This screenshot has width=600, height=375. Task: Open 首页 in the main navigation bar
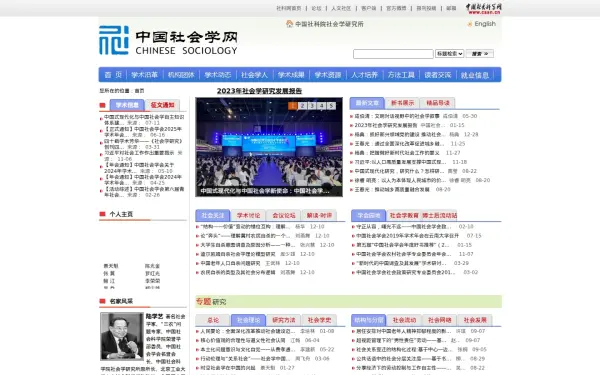(x=113, y=75)
